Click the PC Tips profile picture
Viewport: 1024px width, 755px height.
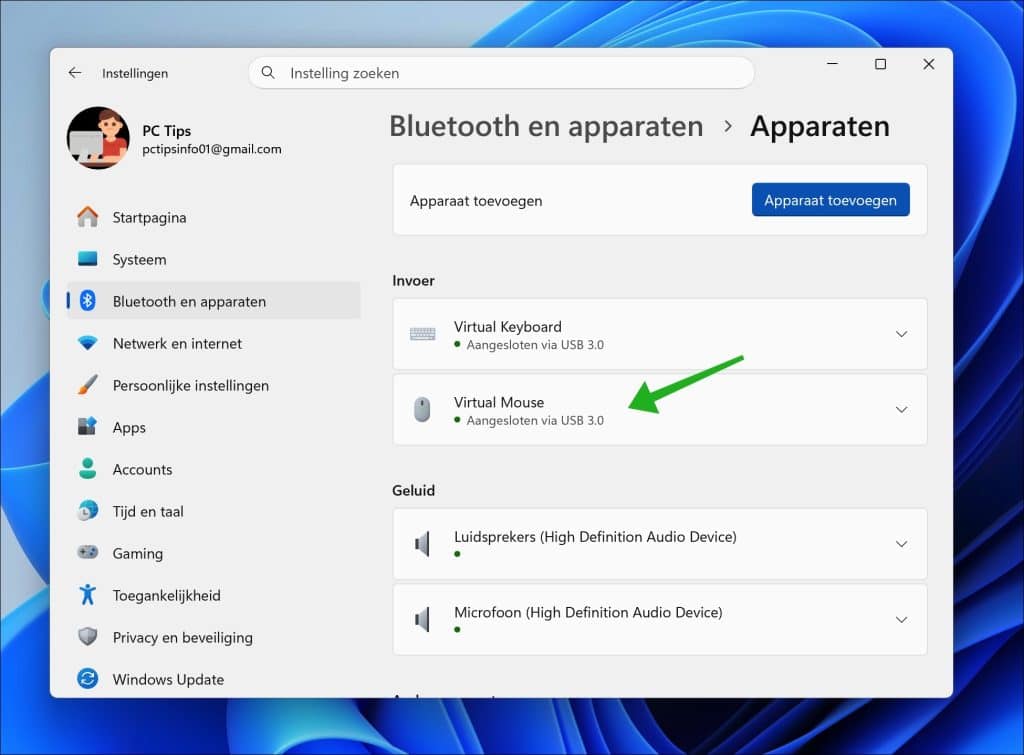tap(98, 138)
